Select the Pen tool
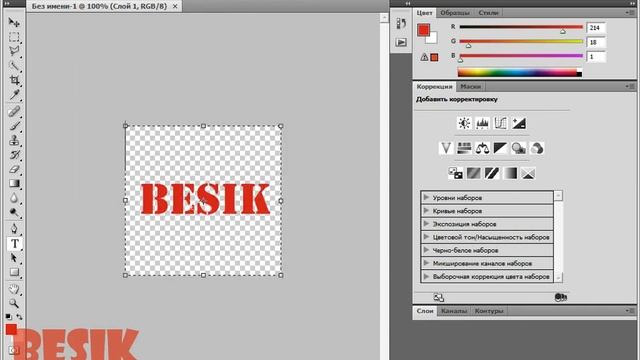 pyautogui.click(x=14, y=229)
